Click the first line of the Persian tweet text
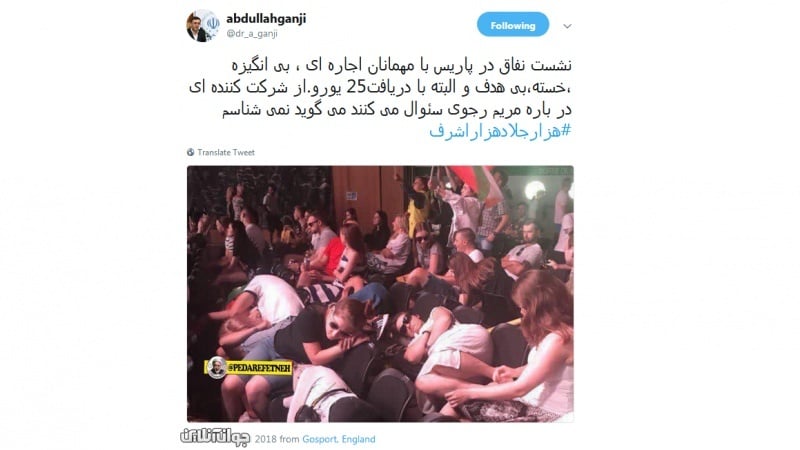The image size is (800, 450). coord(401,65)
